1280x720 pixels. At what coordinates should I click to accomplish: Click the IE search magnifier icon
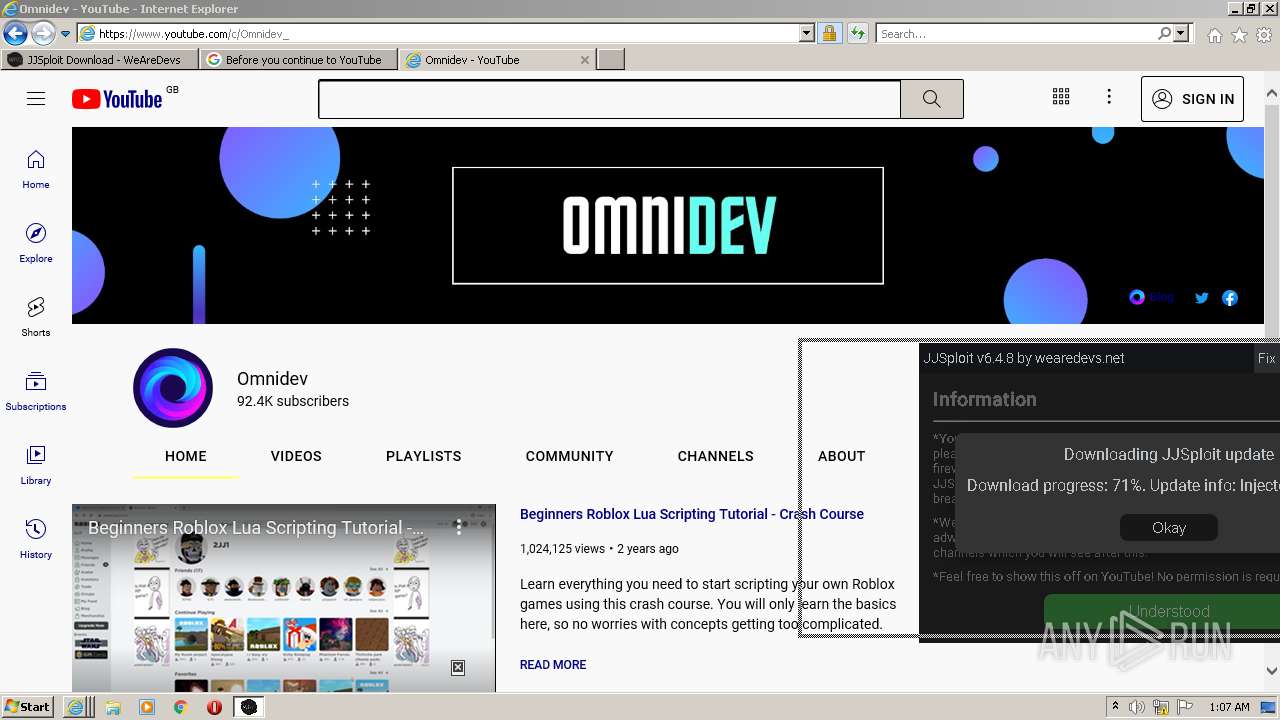pos(1164,34)
